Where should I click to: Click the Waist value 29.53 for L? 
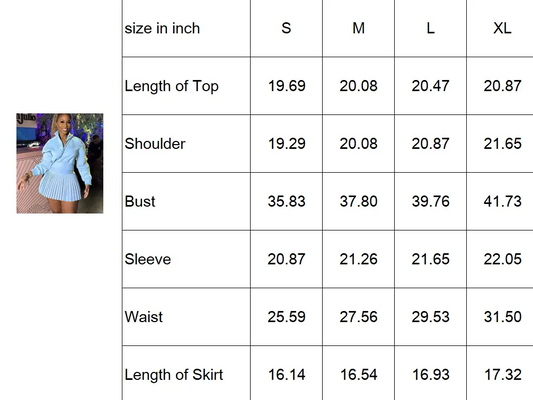[430, 317]
